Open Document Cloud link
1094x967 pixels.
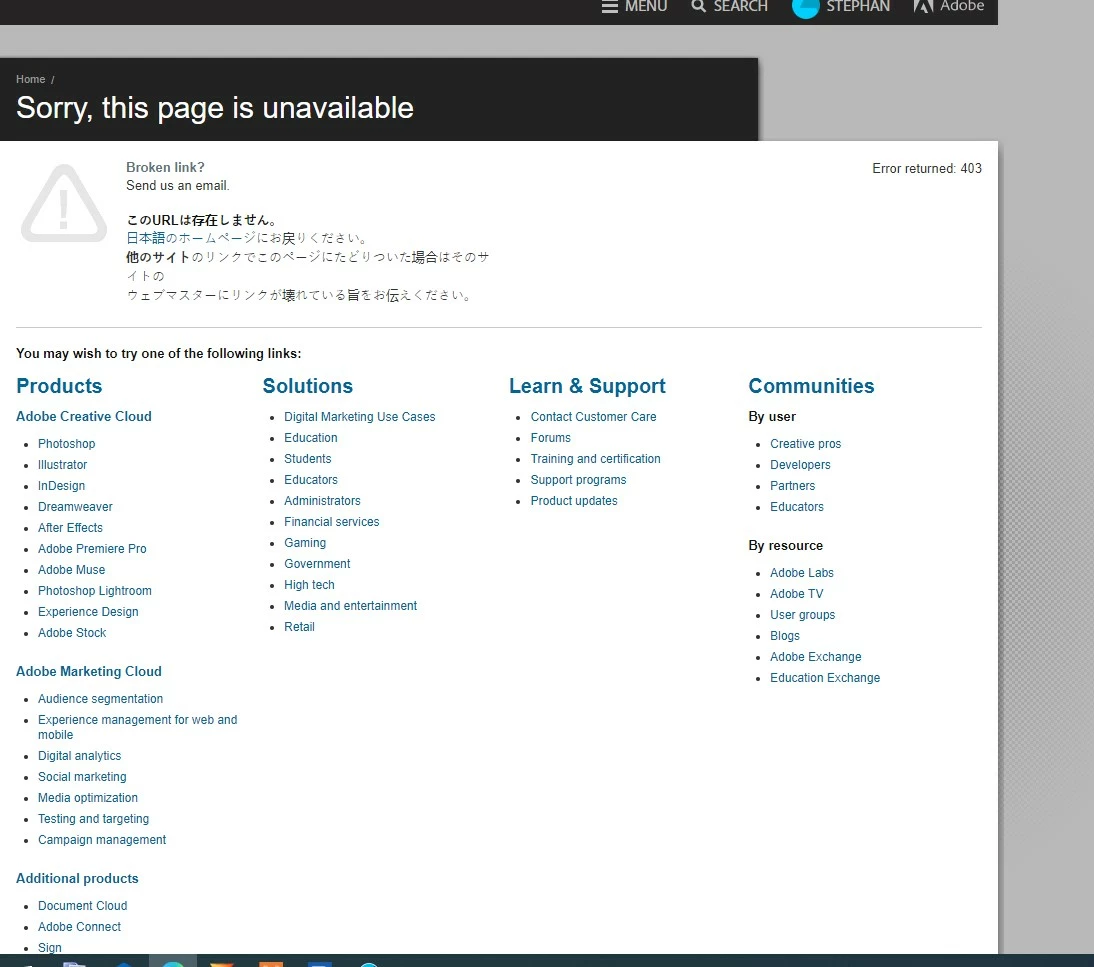[82, 906]
